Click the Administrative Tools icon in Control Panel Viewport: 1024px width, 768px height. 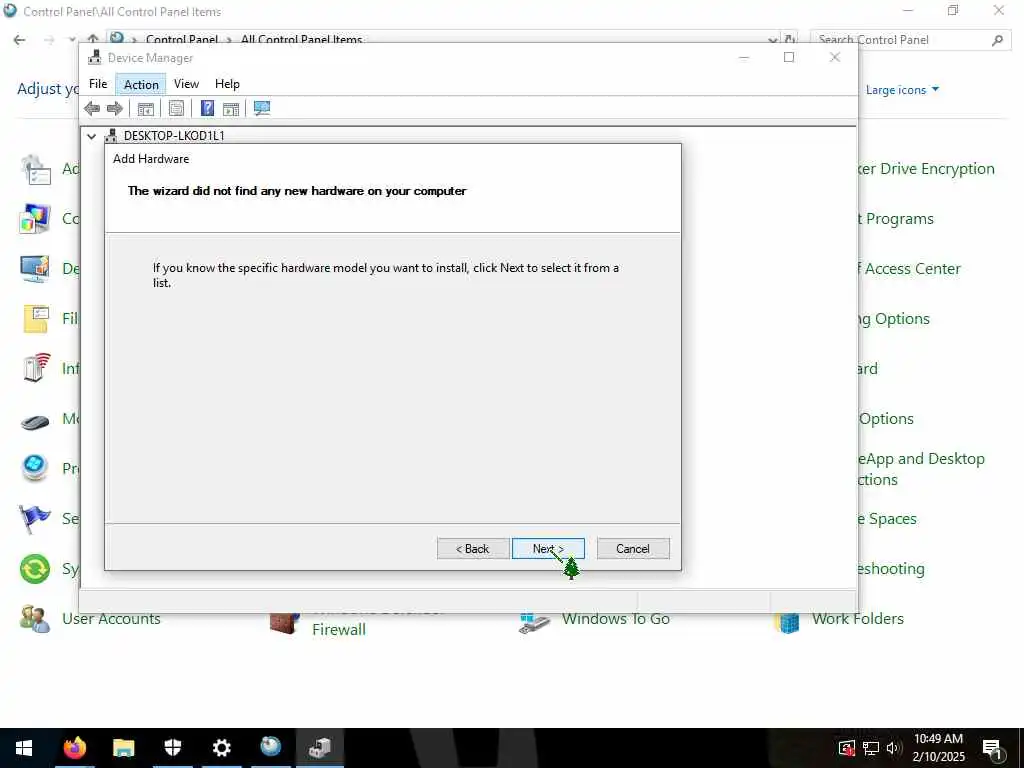[35, 169]
